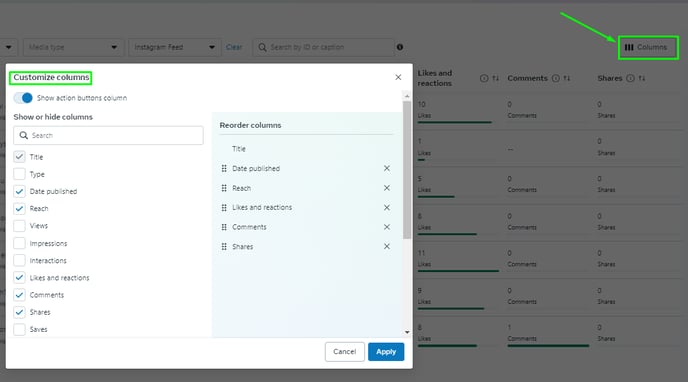Open the Media type dropdown
The width and height of the screenshot is (688, 382).
point(73,47)
